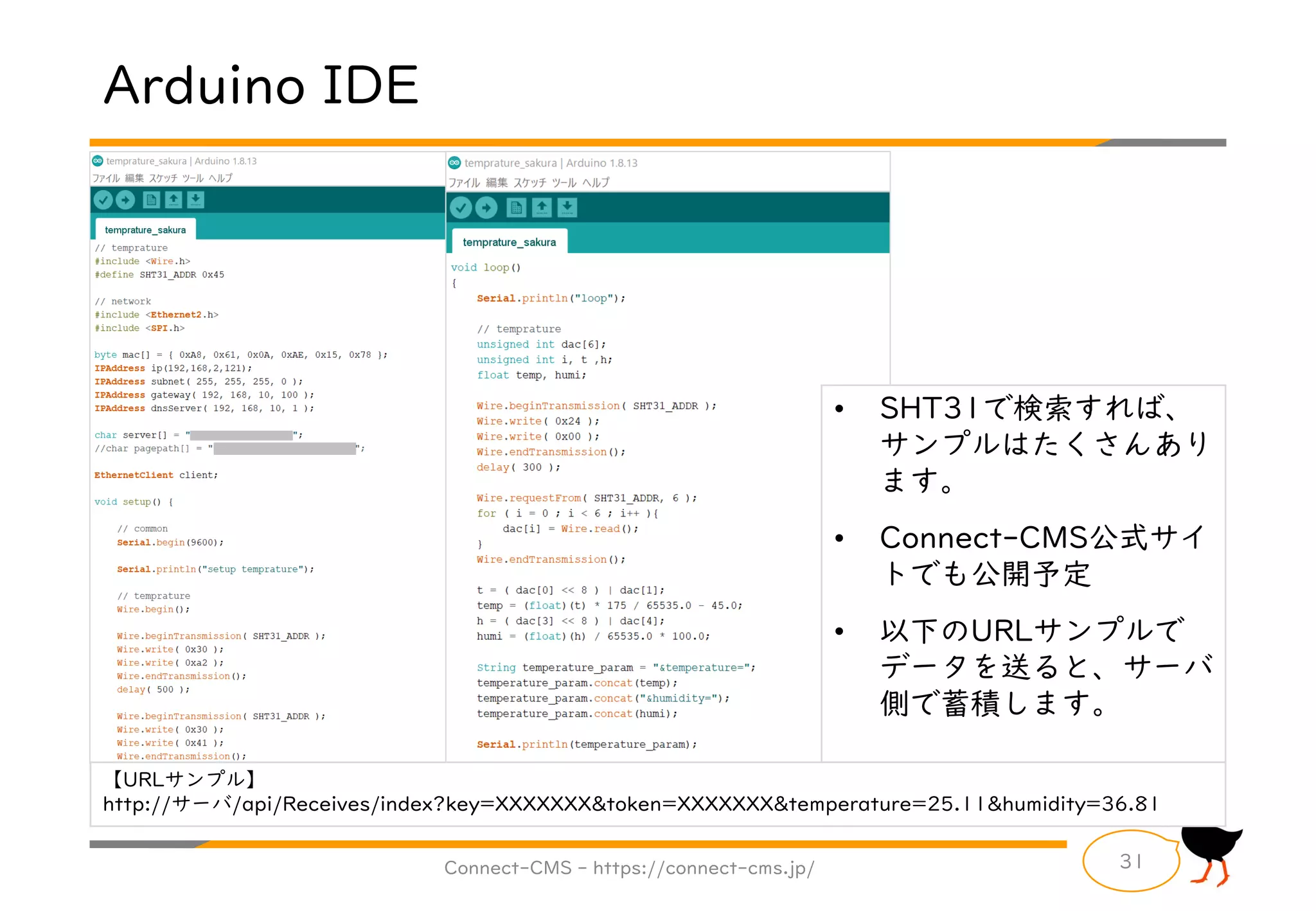Click '#define SHT31_ADDR 0x45' code line
The image size is (1316, 911).
[159, 274]
